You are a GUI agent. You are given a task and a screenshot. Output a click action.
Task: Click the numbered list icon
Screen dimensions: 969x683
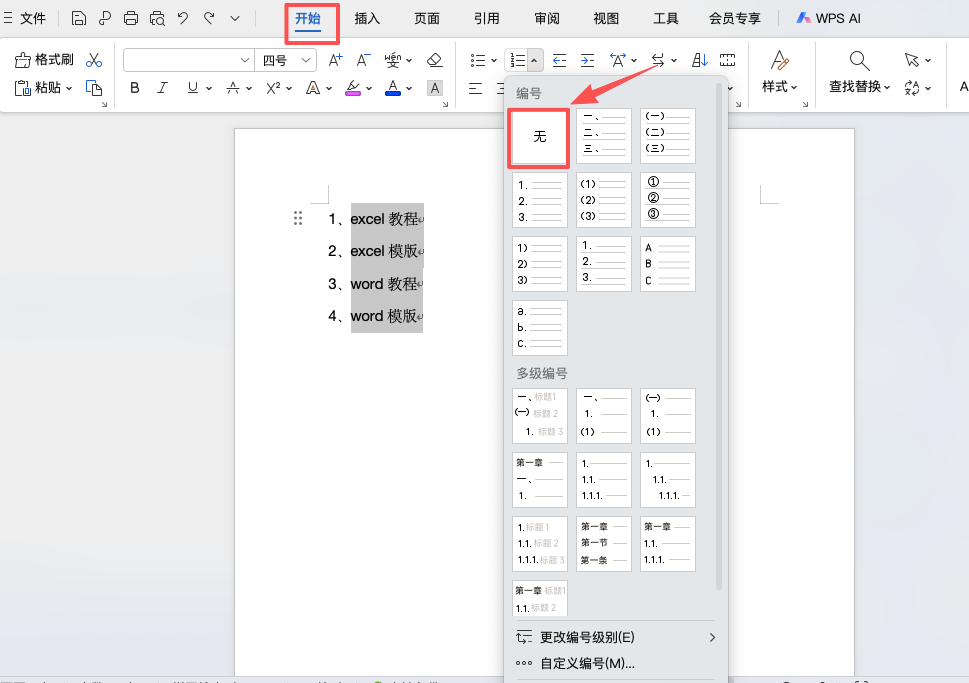click(x=518, y=60)
